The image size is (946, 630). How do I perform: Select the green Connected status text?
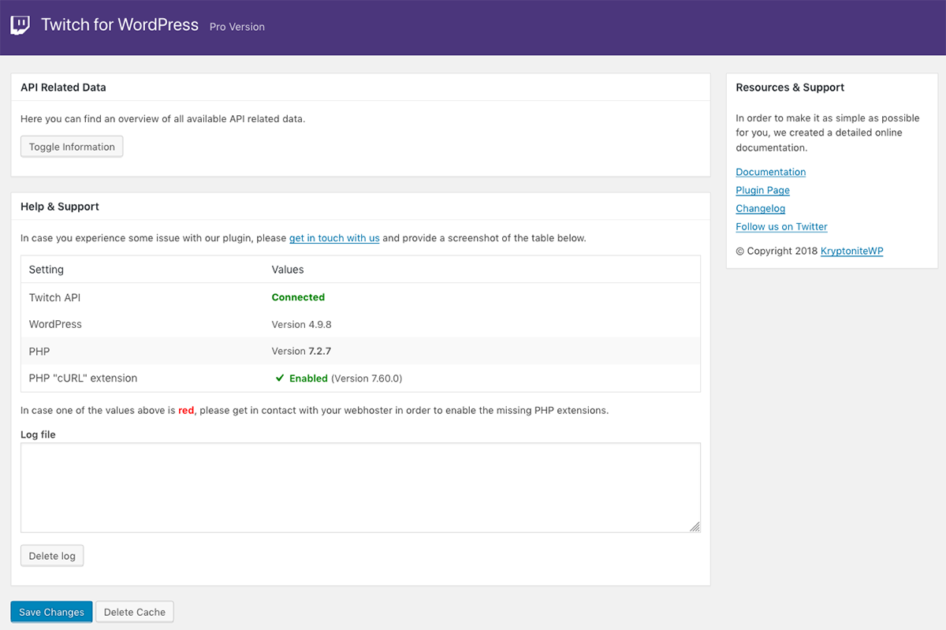[x=298, y=297]
